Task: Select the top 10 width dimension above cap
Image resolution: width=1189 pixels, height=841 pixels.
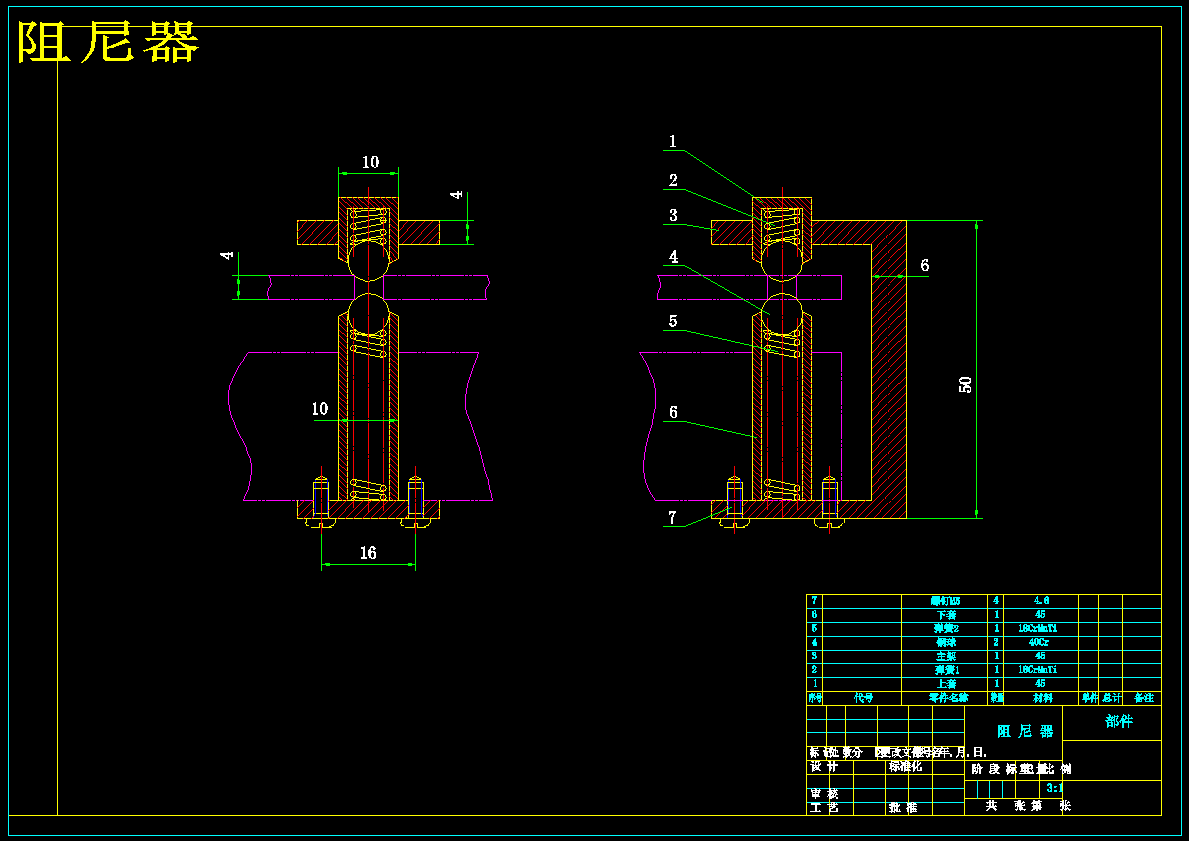Action: 369,162
